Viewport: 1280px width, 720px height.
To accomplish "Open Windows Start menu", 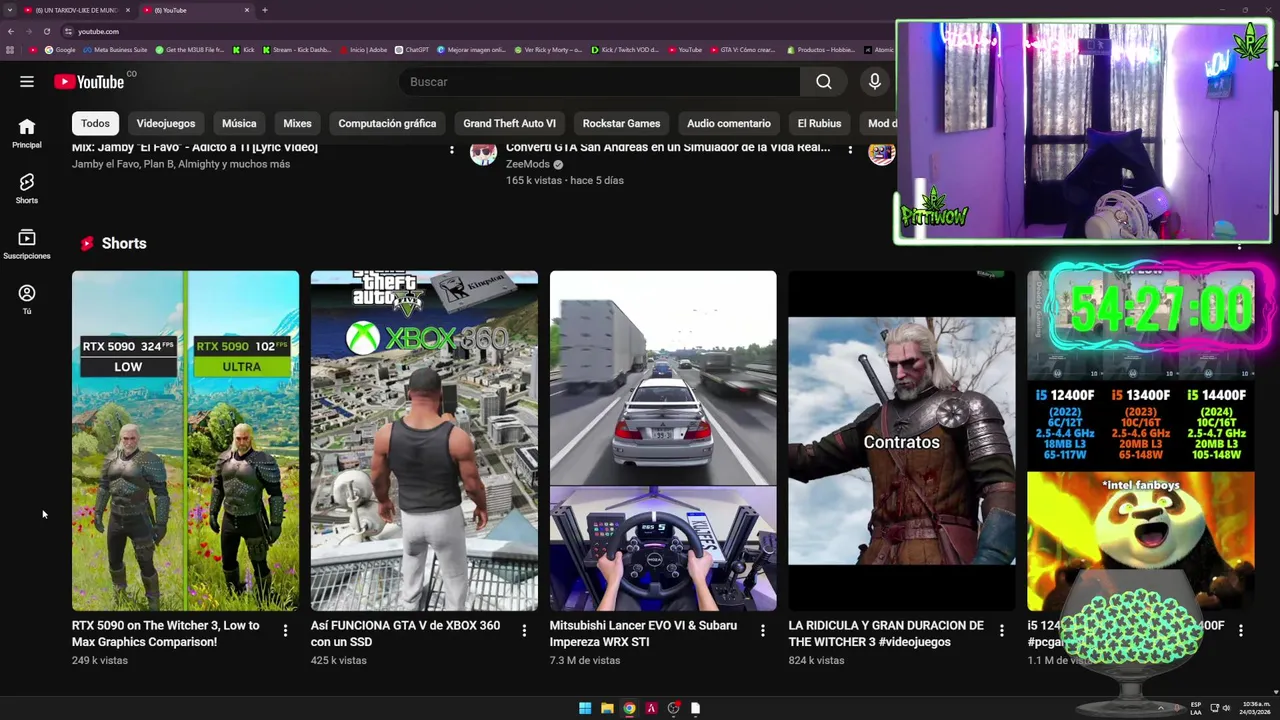I will 585,708.
